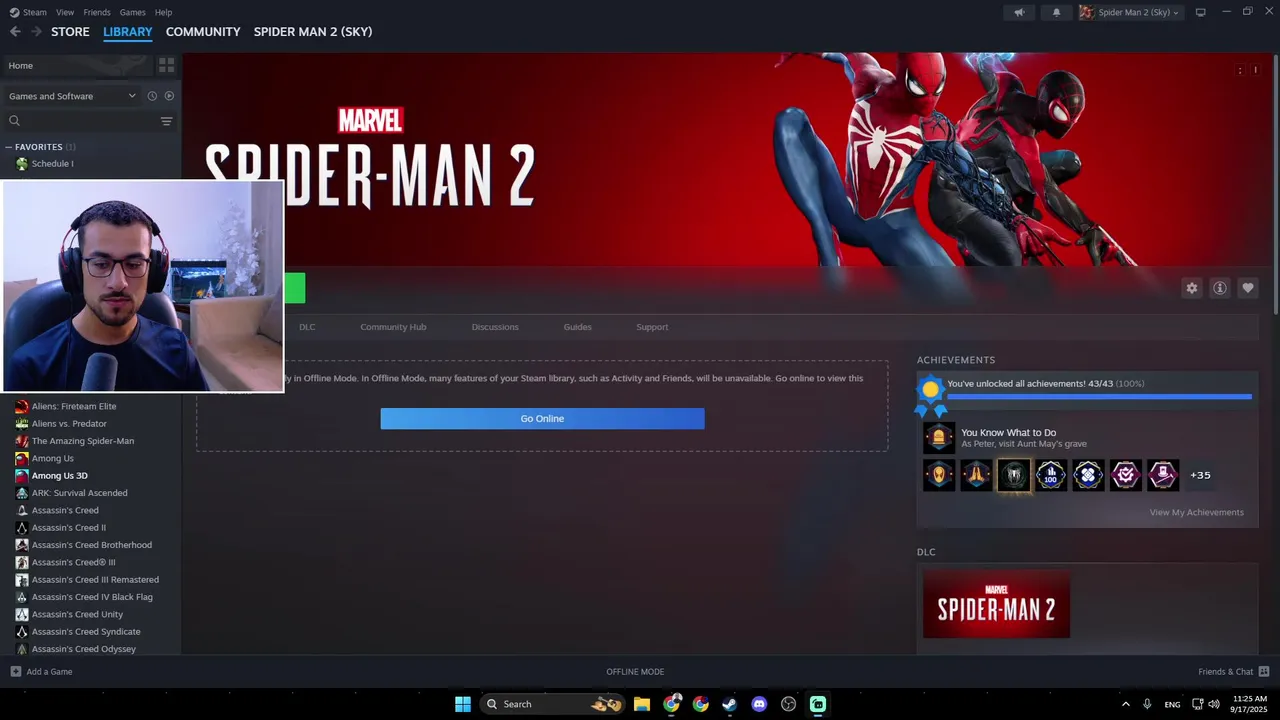Image resolution: width=1280 pixels, height=720 pixels.
Task: View the 100 skyline achievement badge
Action: 1050,475
